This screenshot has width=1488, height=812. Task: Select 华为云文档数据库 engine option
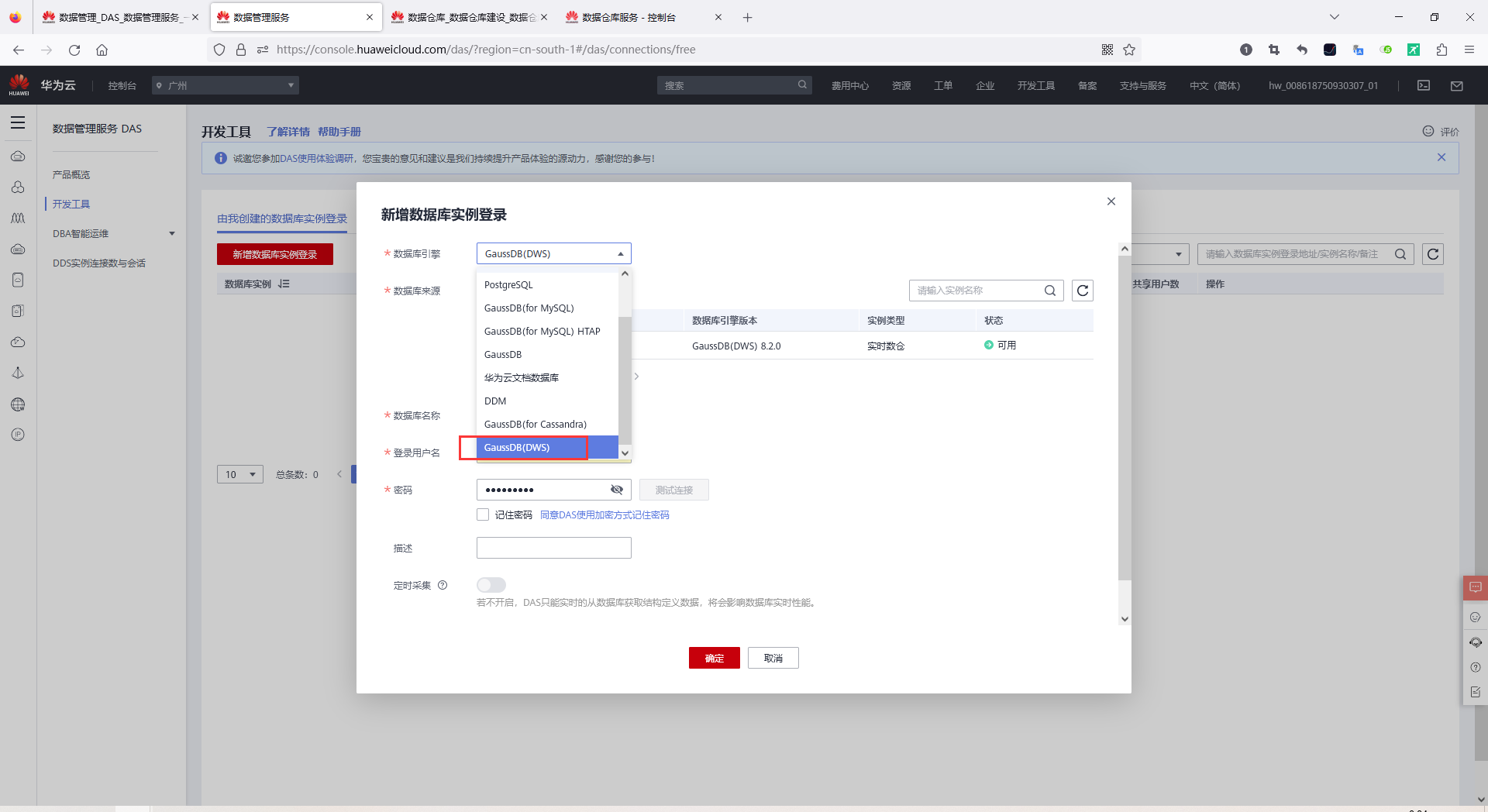click(547, 378)
